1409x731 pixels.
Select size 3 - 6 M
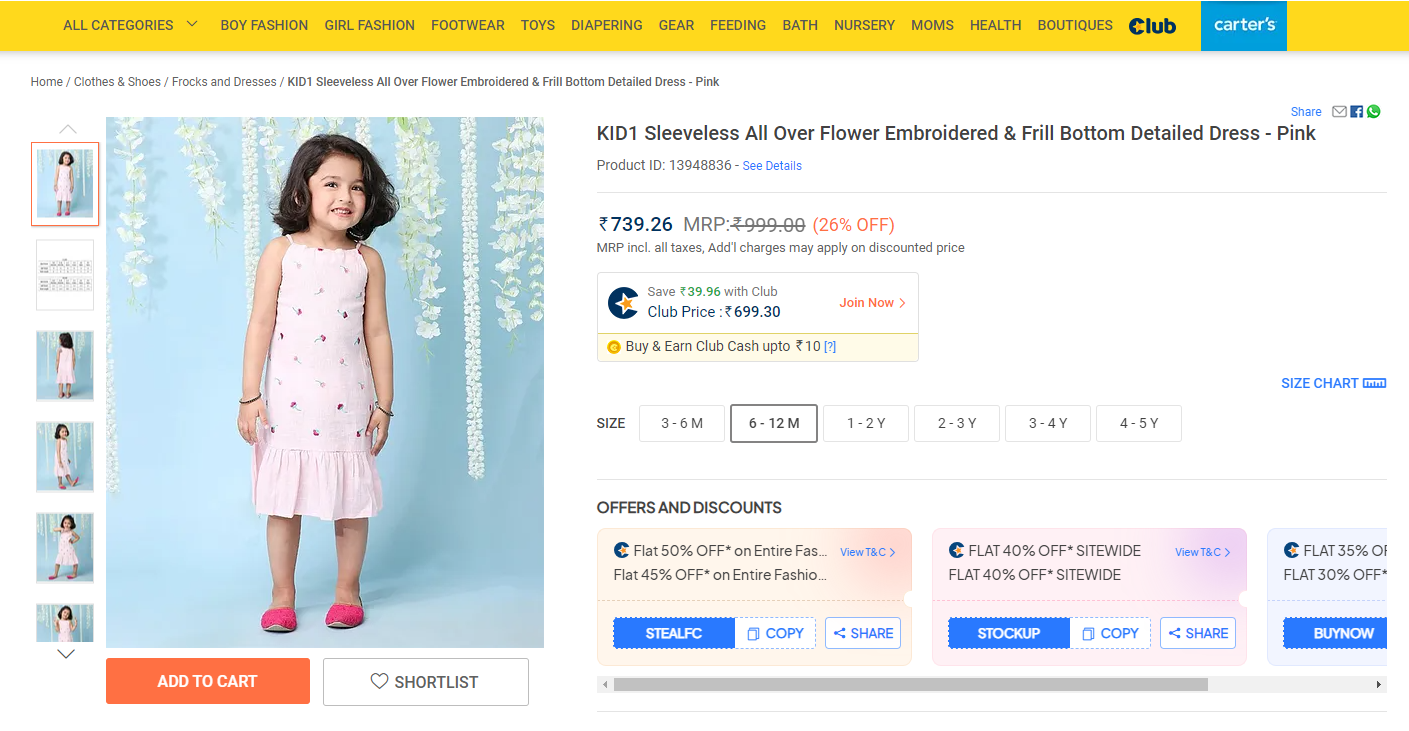[682, 423]
